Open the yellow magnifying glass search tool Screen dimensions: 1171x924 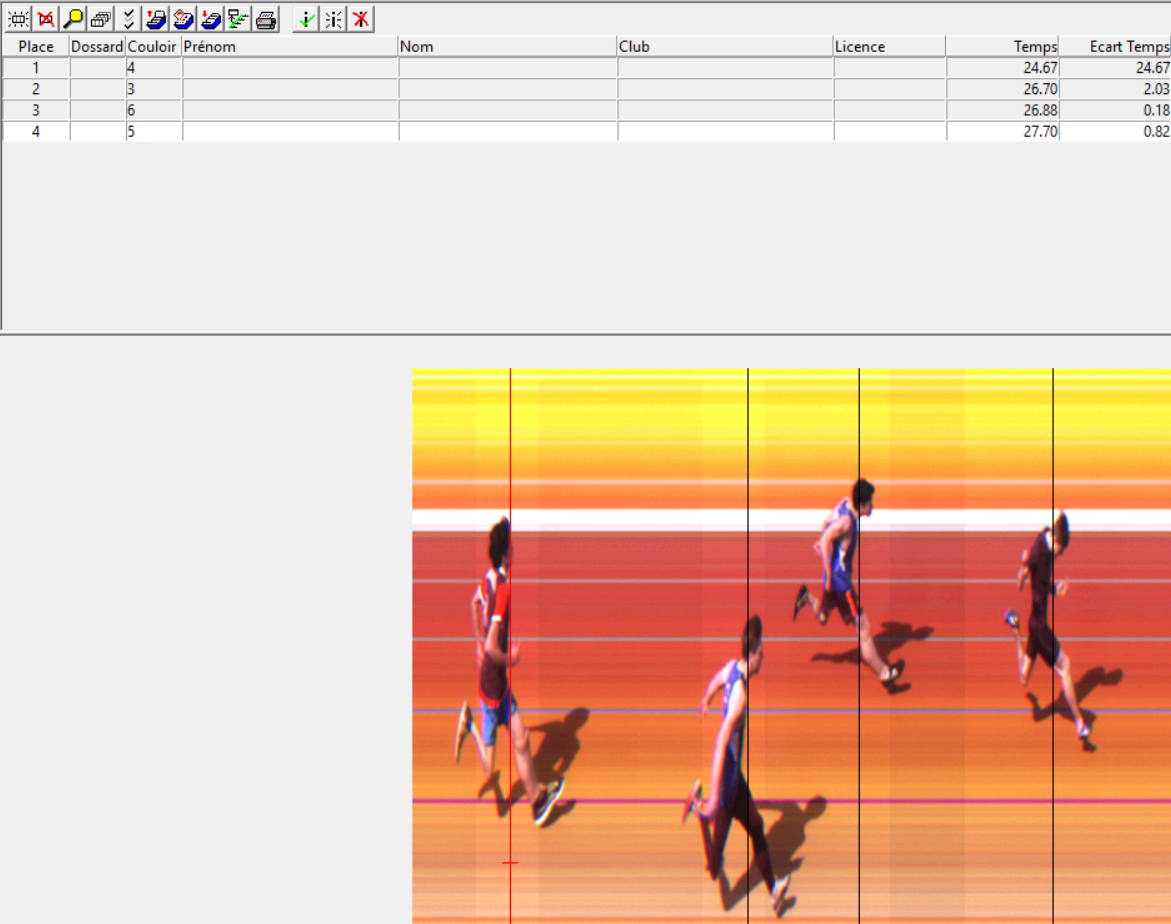[x=73, y=19]
